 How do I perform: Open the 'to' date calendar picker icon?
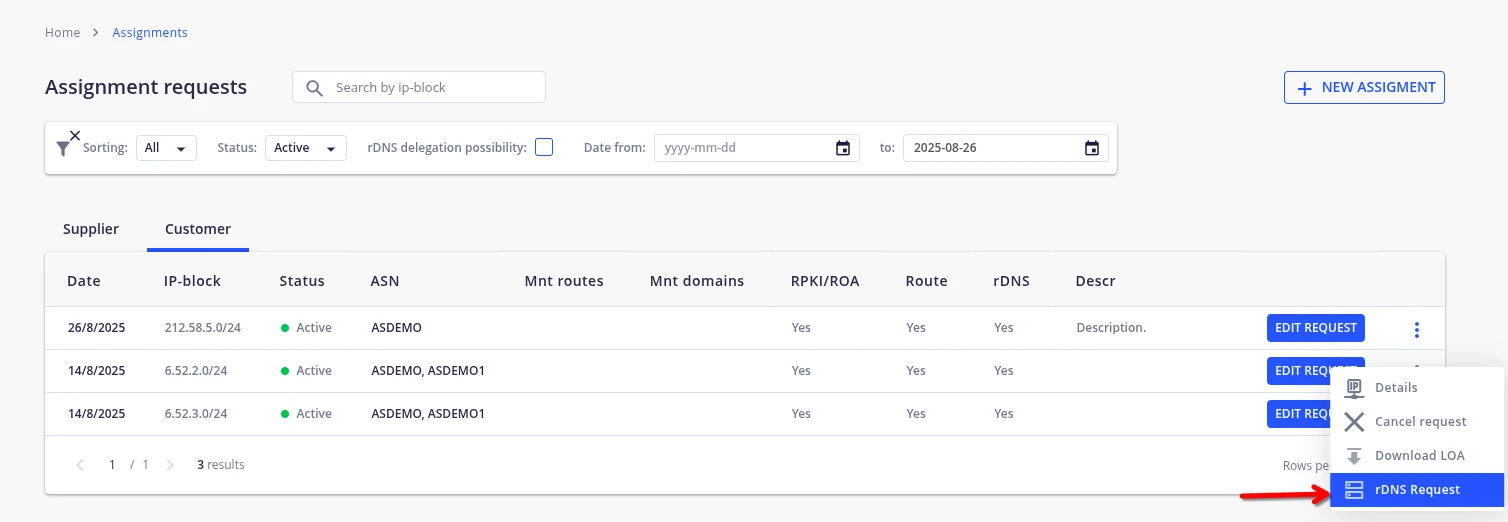pos(1092,148)
